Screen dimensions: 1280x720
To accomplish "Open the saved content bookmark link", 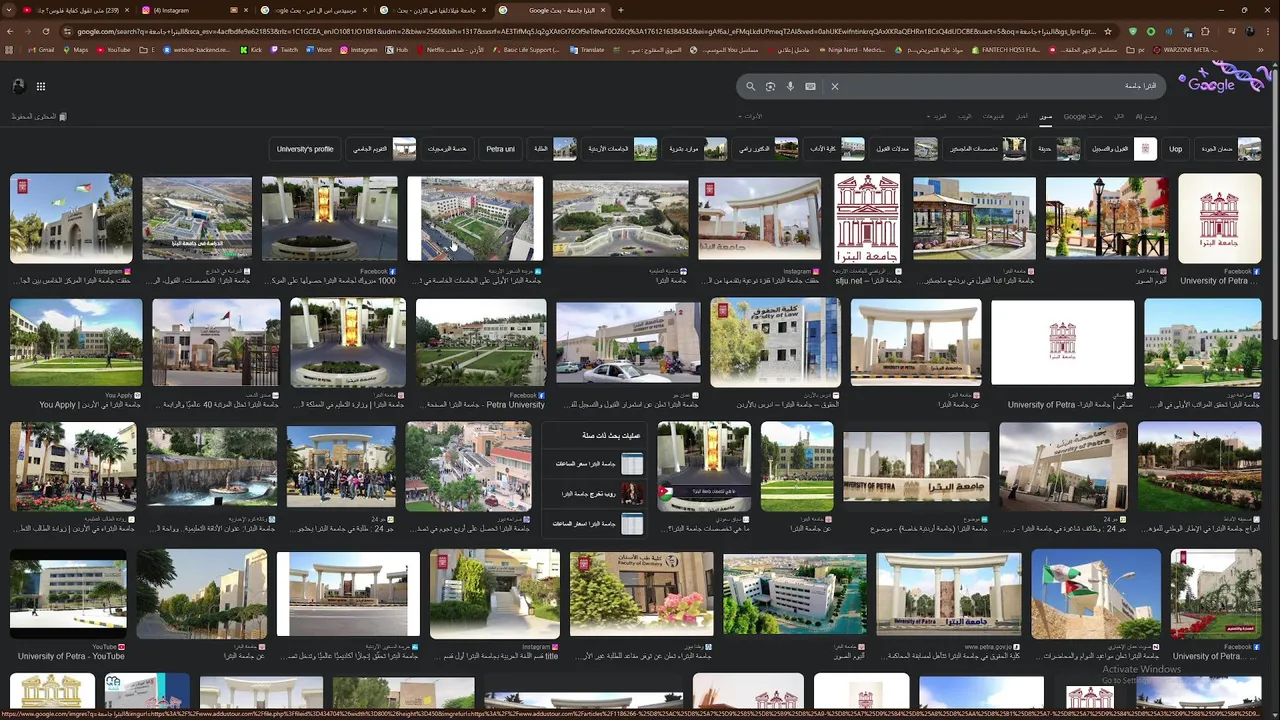I will pos(39,117).
